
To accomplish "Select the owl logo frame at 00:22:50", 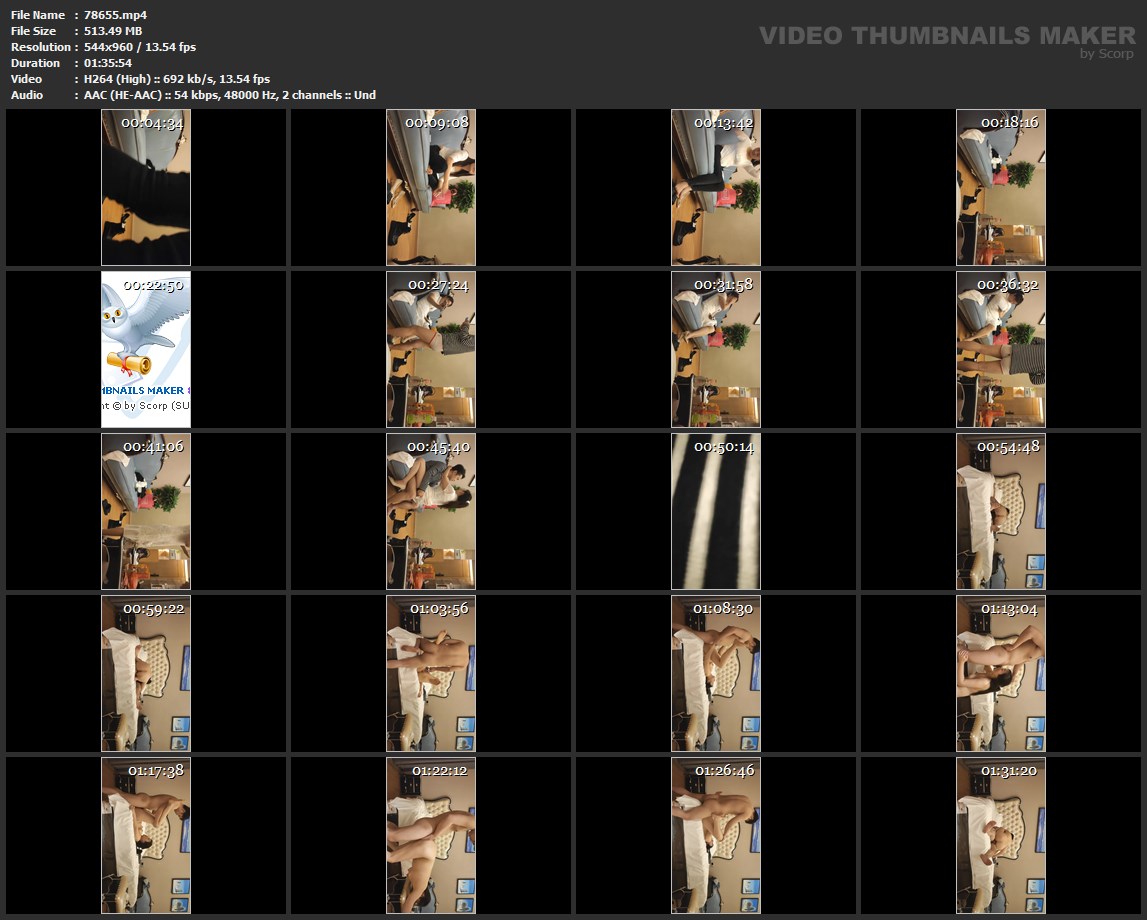I will (146, 350).
